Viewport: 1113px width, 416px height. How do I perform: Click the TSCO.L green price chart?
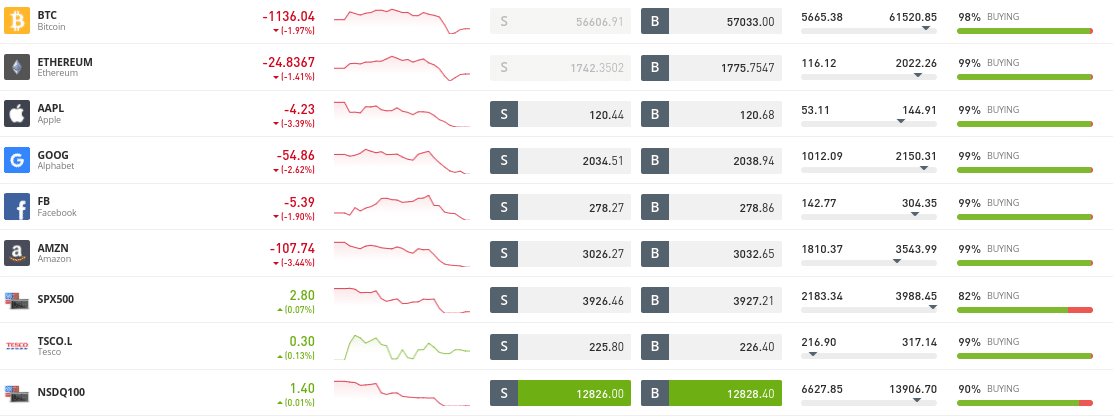click(x=402, y=346)
